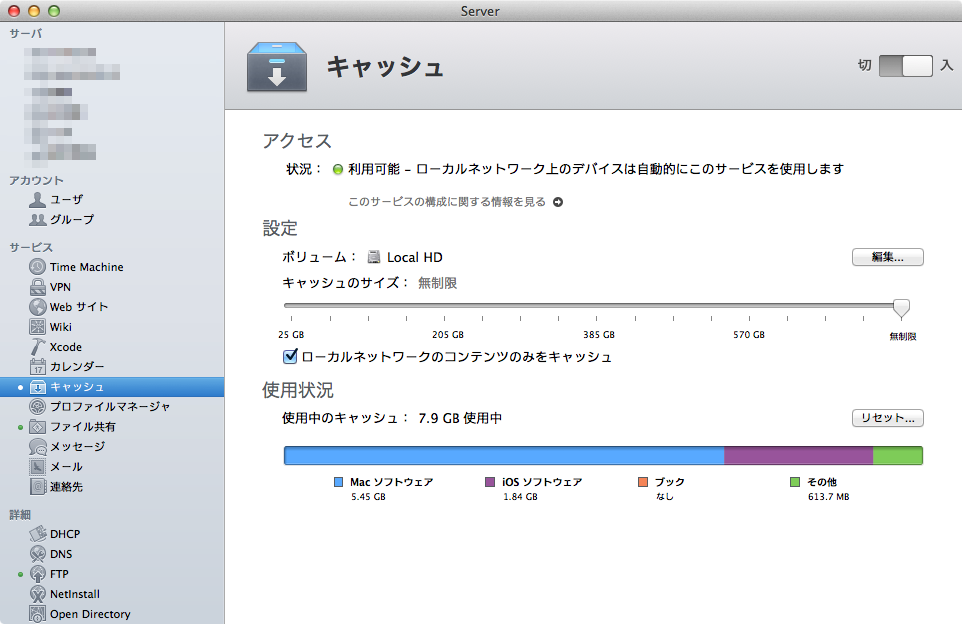Click the large キャッシュ header icon
Viewport: 962px width, 624px height.
(277, 67)
